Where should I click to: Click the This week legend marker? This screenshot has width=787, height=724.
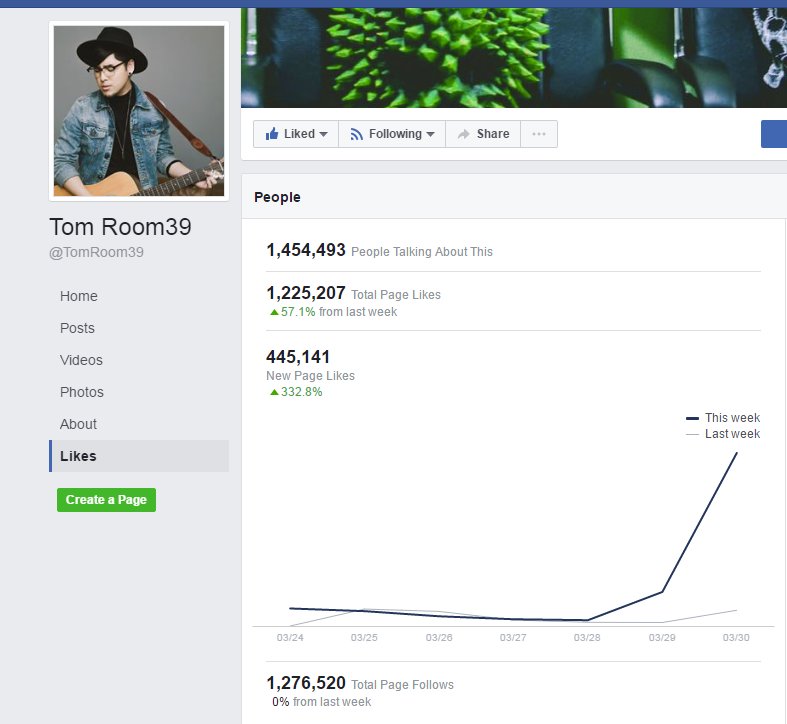[692, 418]
